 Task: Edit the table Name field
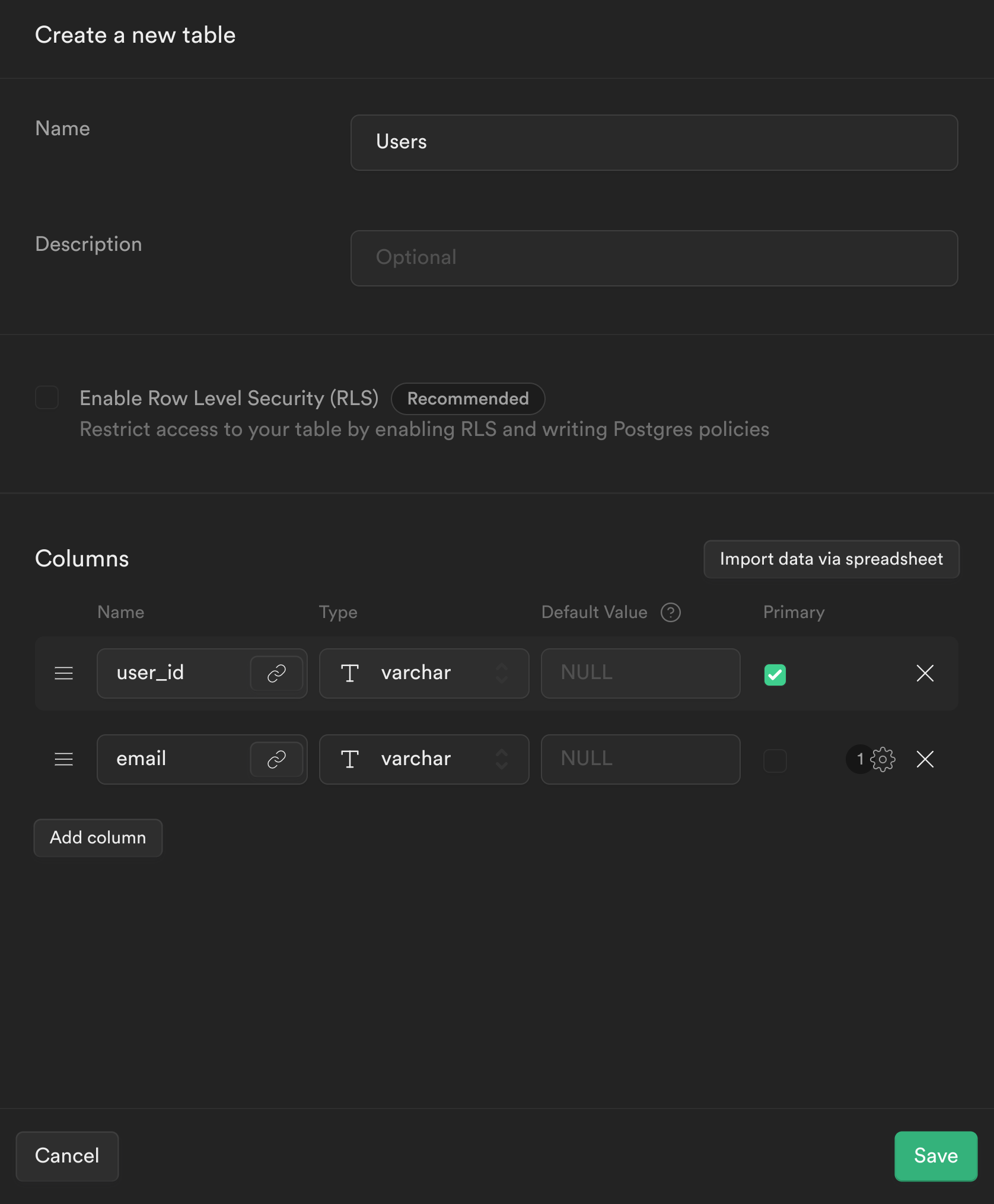tap(654, 142)
